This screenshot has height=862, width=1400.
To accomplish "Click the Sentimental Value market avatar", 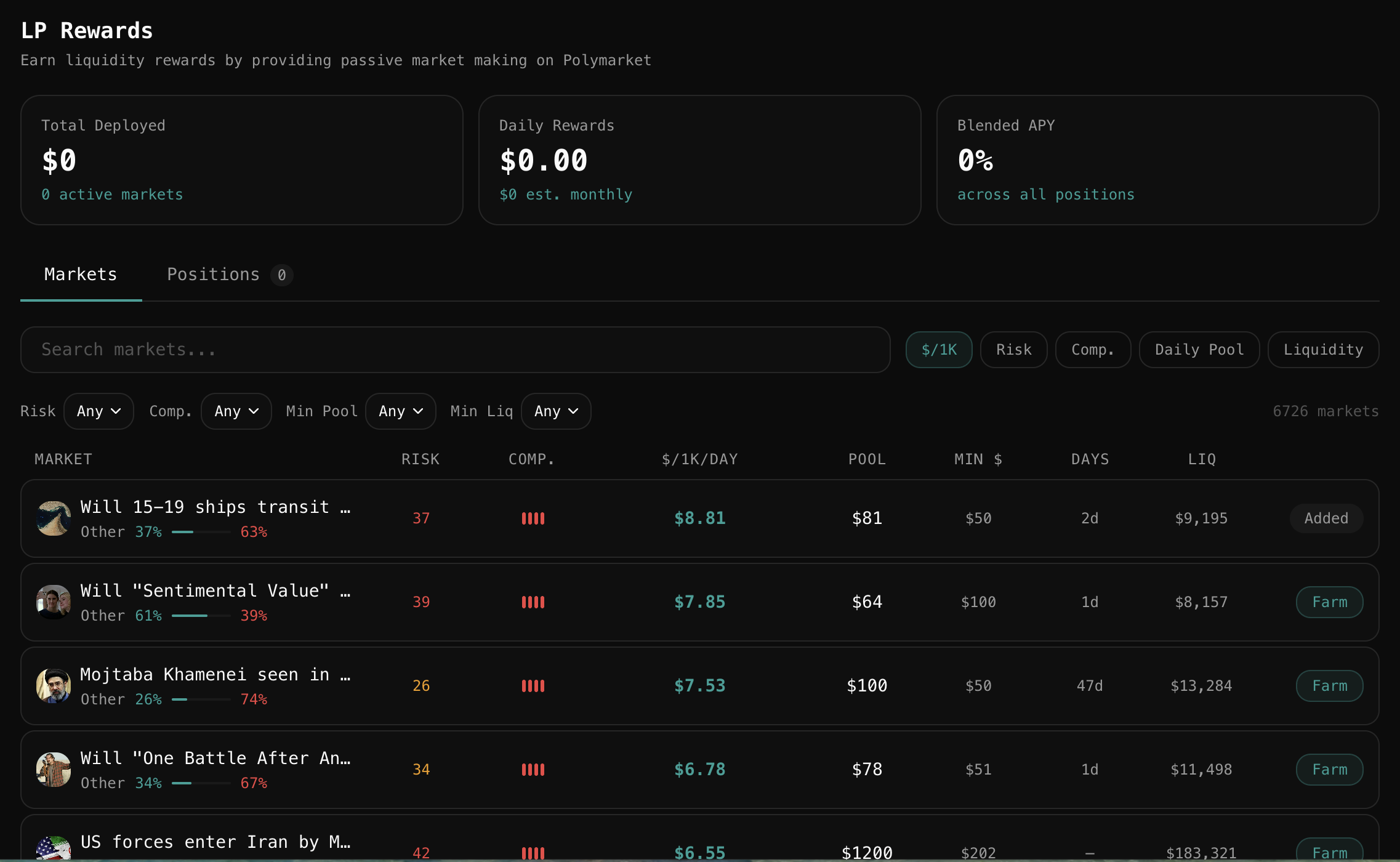I will [x=54, y=602].
